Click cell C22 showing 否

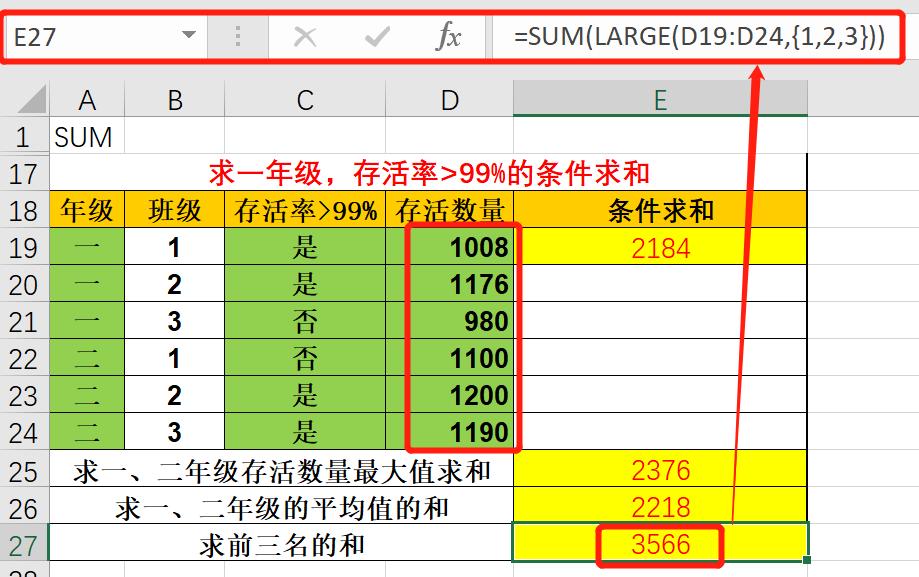pyautogui.click(x=305, y=358)
